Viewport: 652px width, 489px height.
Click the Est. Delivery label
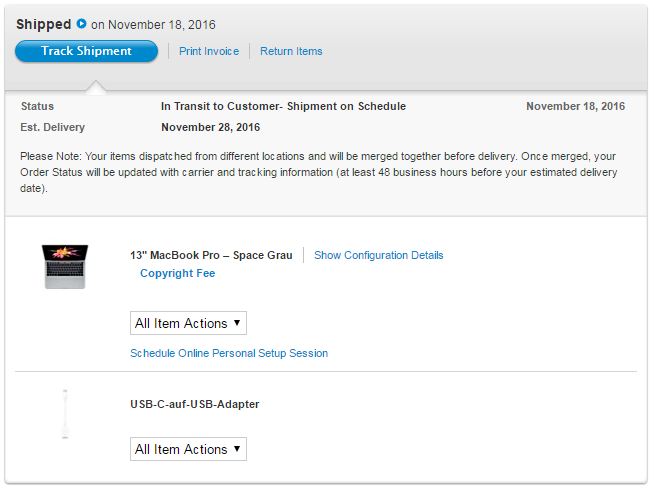[52, 127]
